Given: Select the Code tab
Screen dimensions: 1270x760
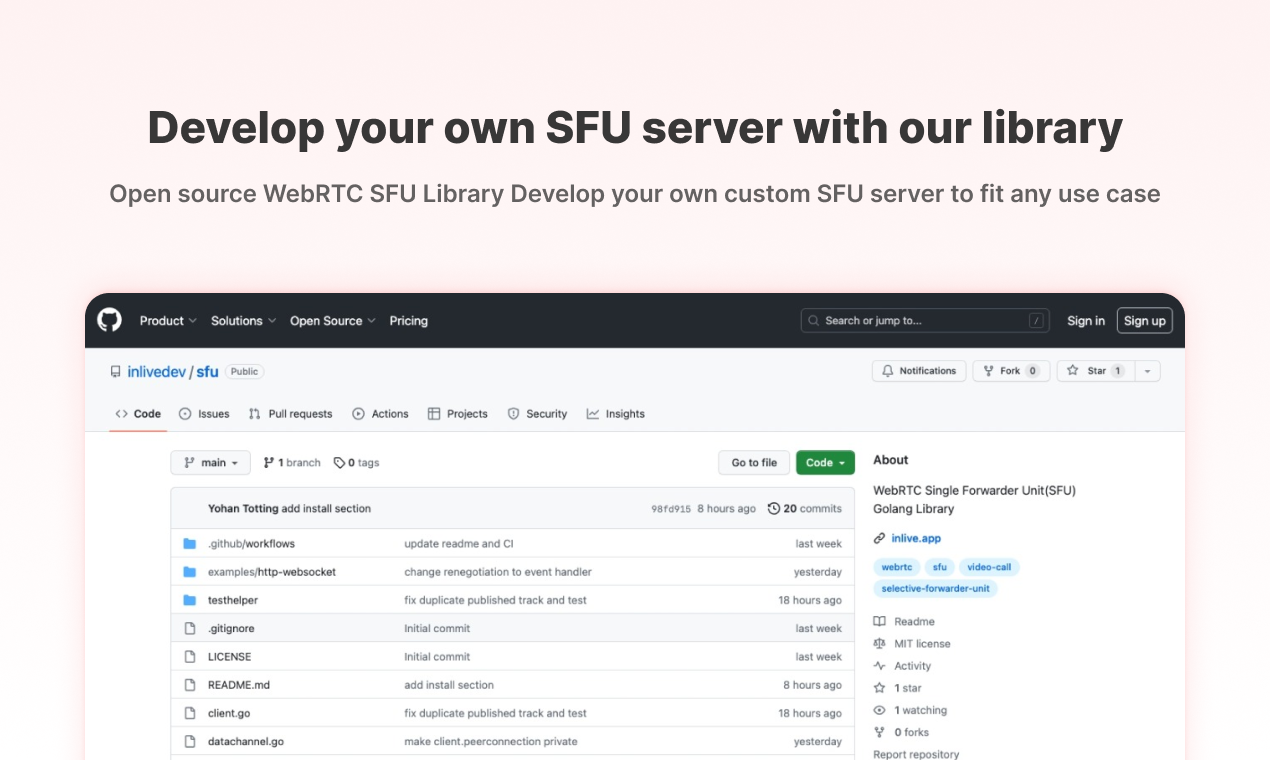Looking at the screenshot, I should [x=138, y=414].
